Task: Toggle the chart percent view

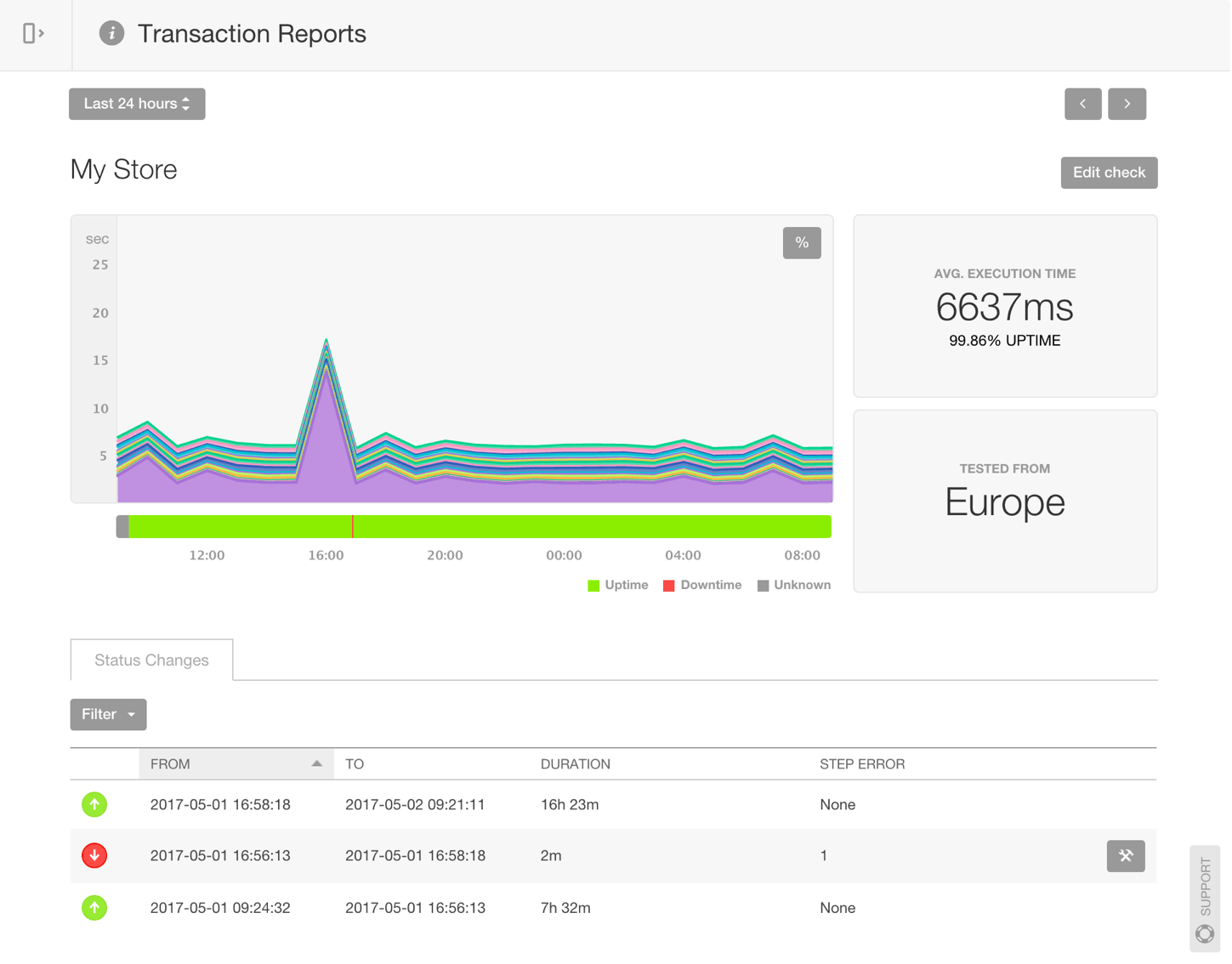Action: click(801, 243)
